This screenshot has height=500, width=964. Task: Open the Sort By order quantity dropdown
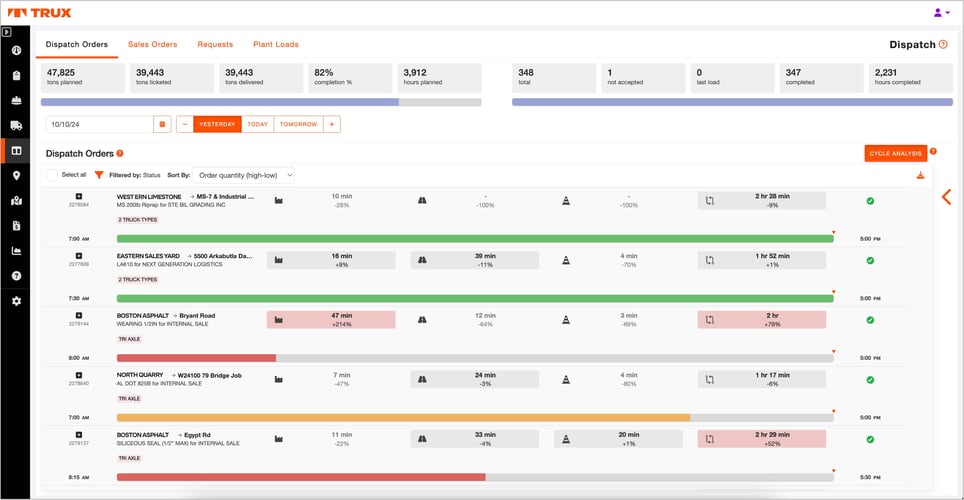click(243, 175)
